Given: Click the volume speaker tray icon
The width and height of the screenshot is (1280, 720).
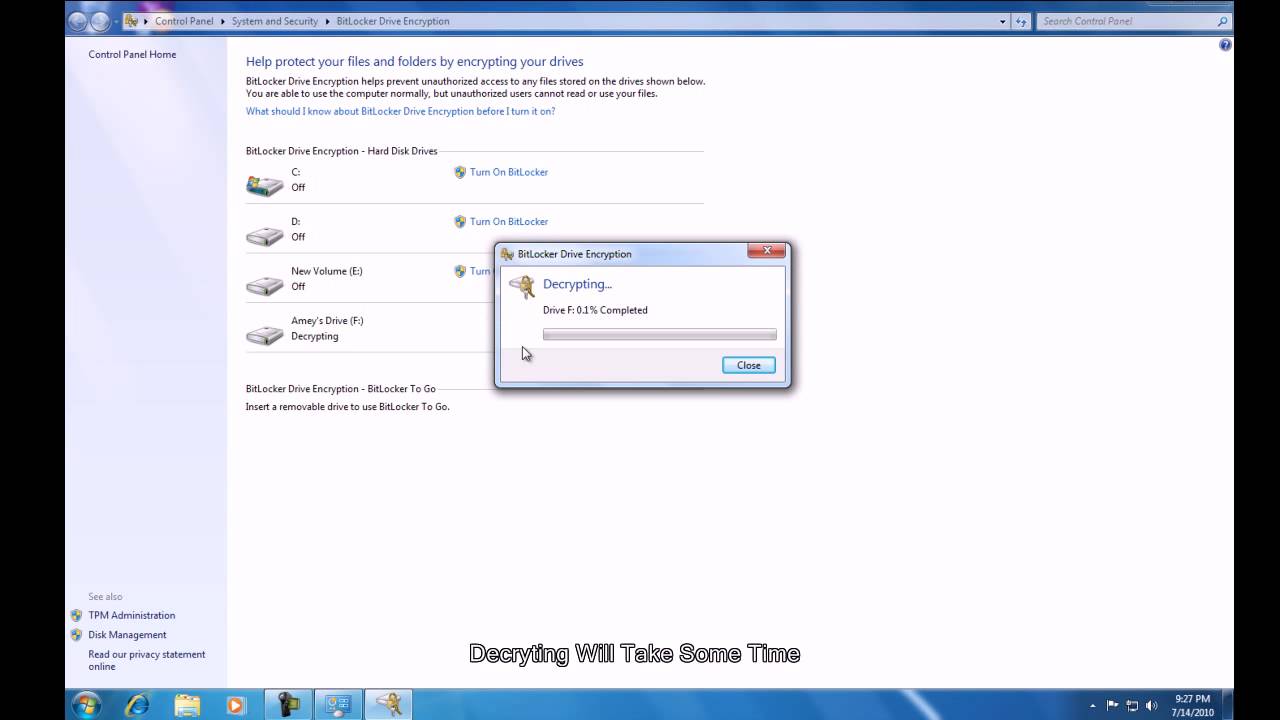Looking at the screenshot, I should [1152, 705].
